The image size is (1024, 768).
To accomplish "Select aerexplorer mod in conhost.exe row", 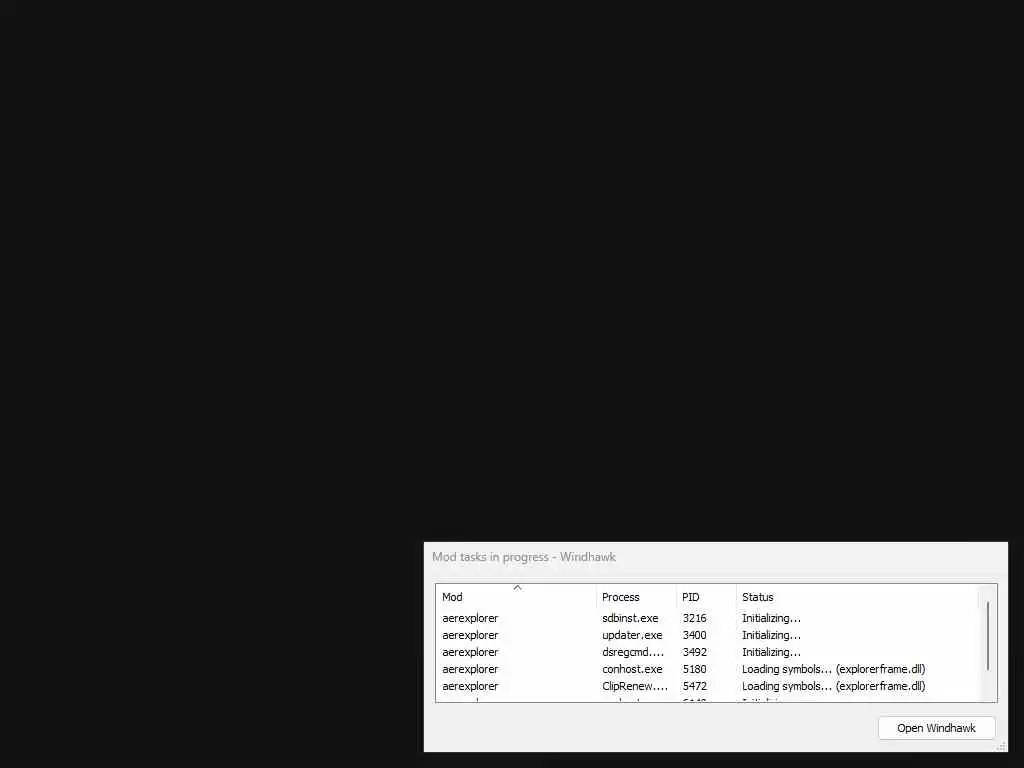I will click(470, 669).
